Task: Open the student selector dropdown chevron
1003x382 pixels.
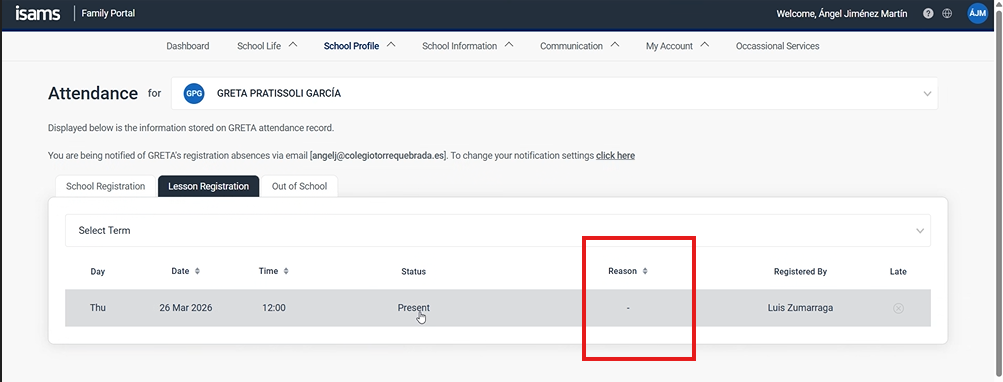Action: (927, 93)
